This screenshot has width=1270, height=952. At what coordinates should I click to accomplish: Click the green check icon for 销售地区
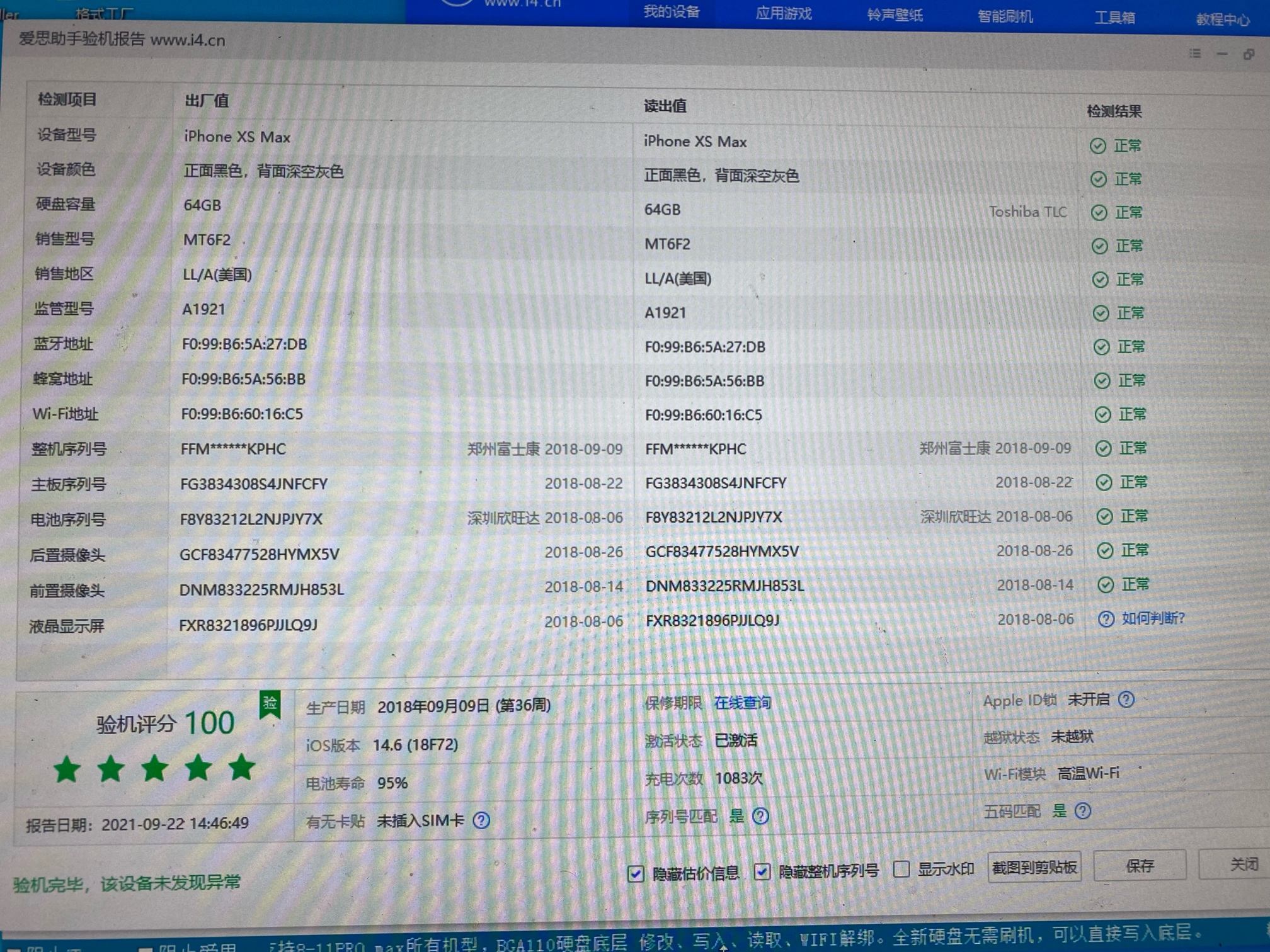pyautogui.click(x=1100, y=280)
